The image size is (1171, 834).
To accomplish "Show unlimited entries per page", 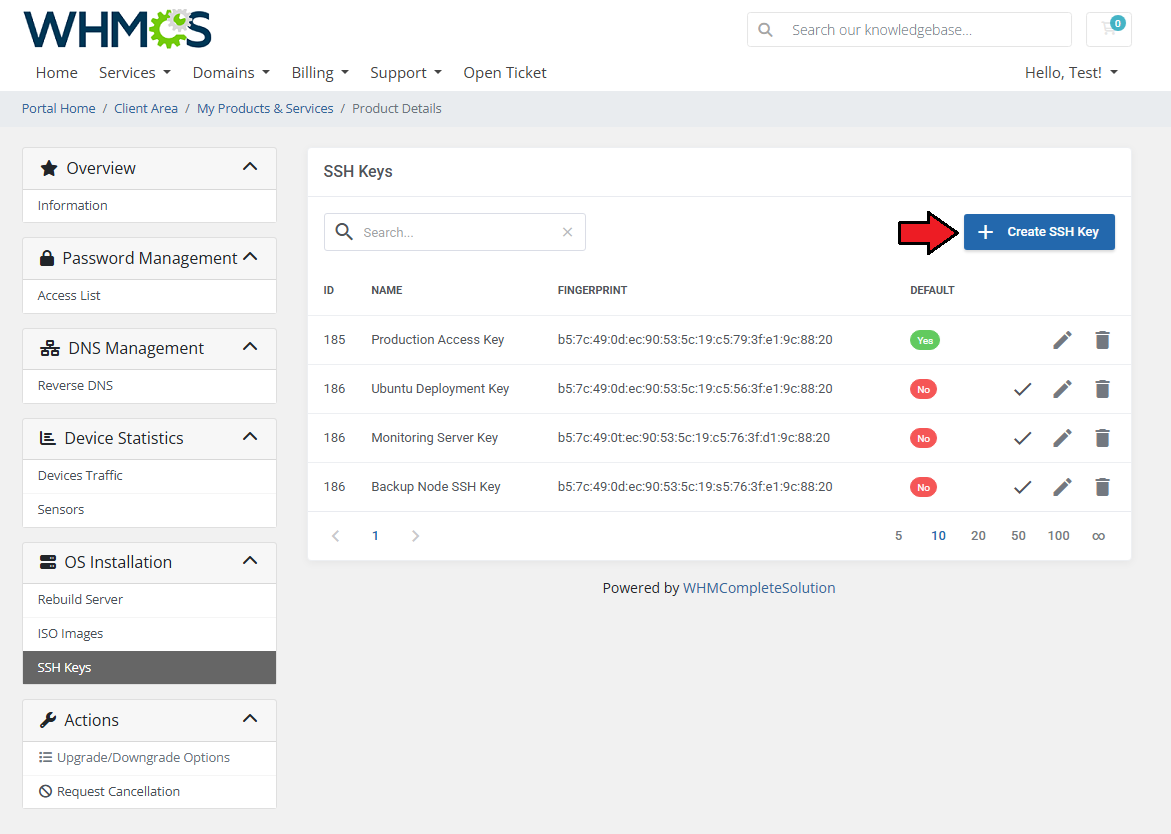I will 1099,536.
